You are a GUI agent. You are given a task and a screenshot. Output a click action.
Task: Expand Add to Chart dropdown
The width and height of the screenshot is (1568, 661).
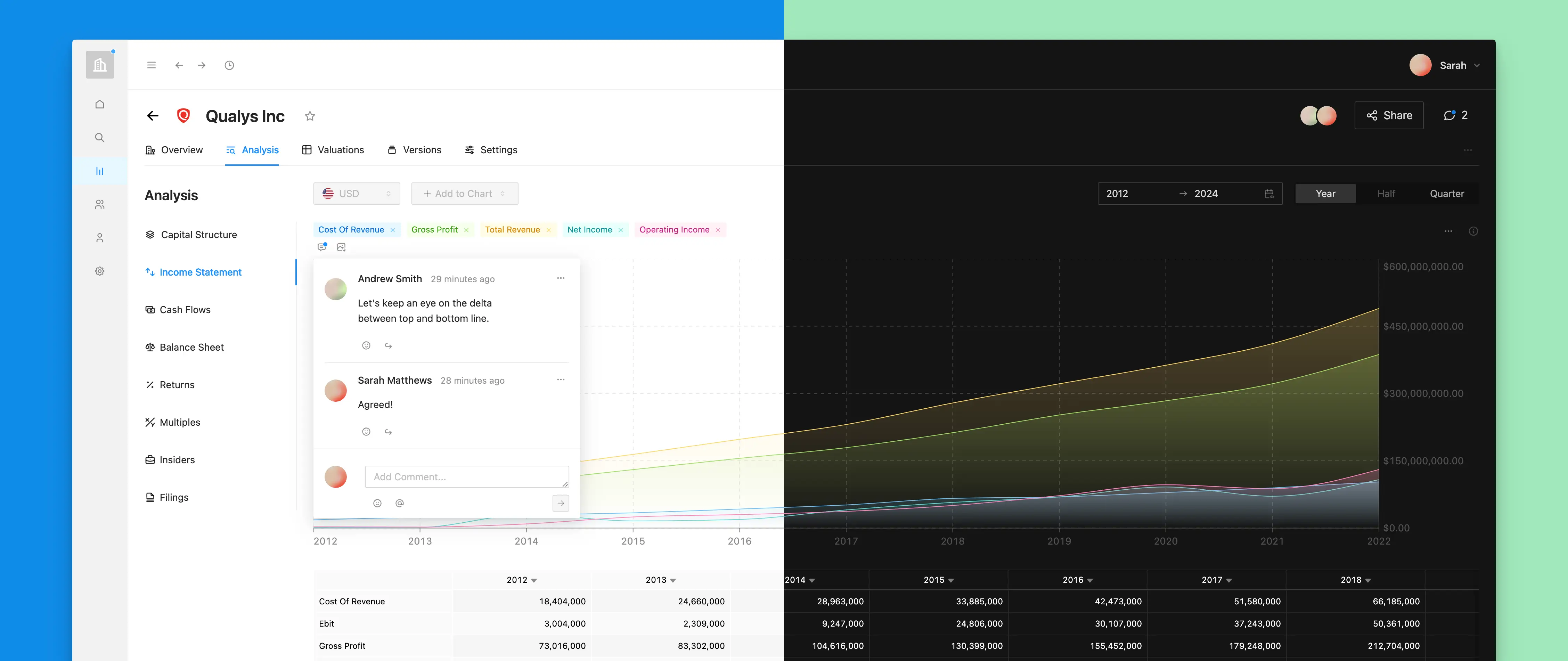pyautogui.click(x=464, y=194)
